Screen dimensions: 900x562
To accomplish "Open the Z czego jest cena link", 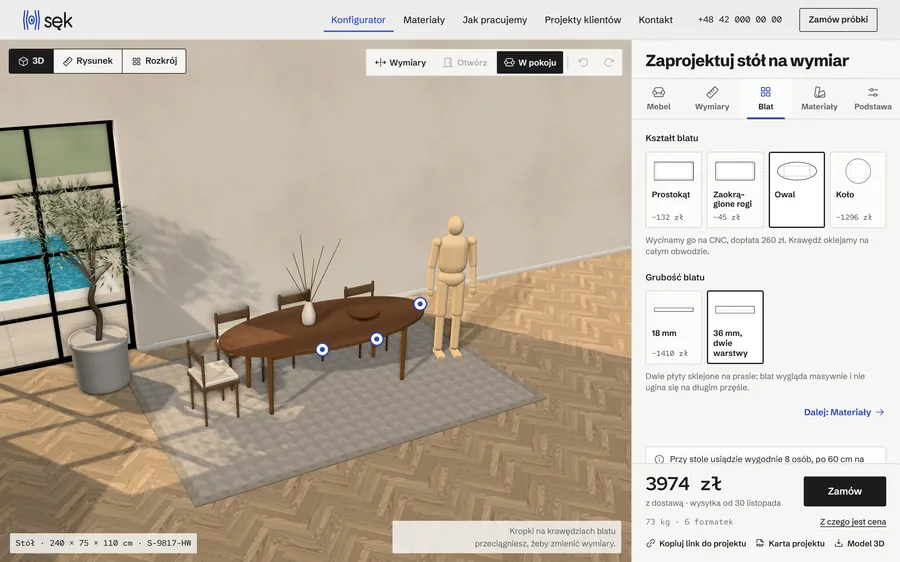I will click(853, 522).
